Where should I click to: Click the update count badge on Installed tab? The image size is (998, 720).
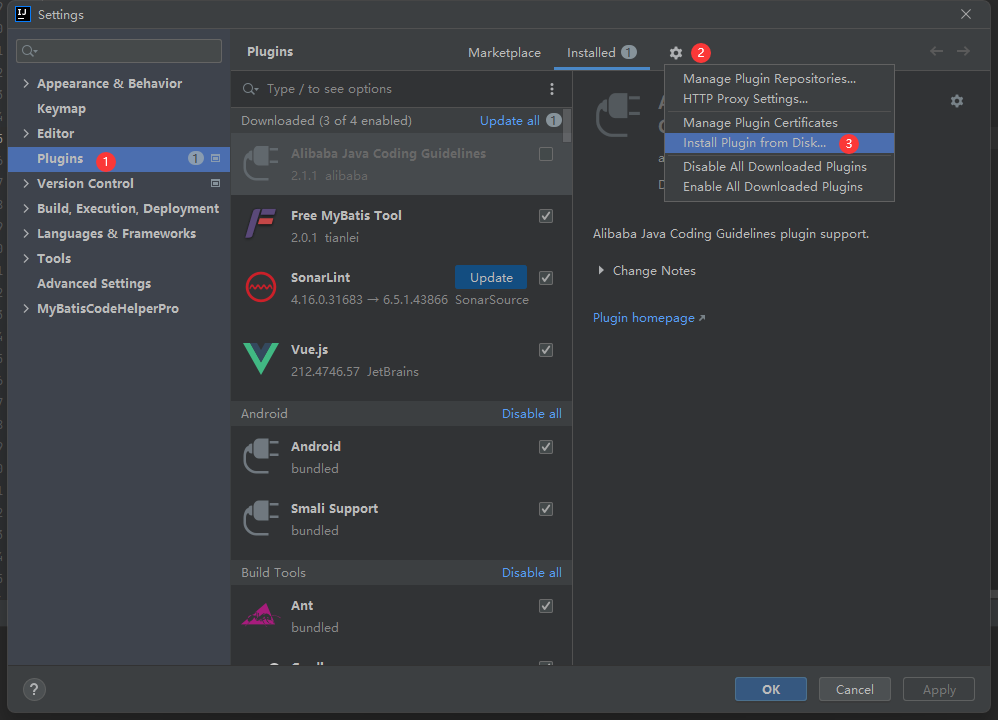[x=629, y=52]
